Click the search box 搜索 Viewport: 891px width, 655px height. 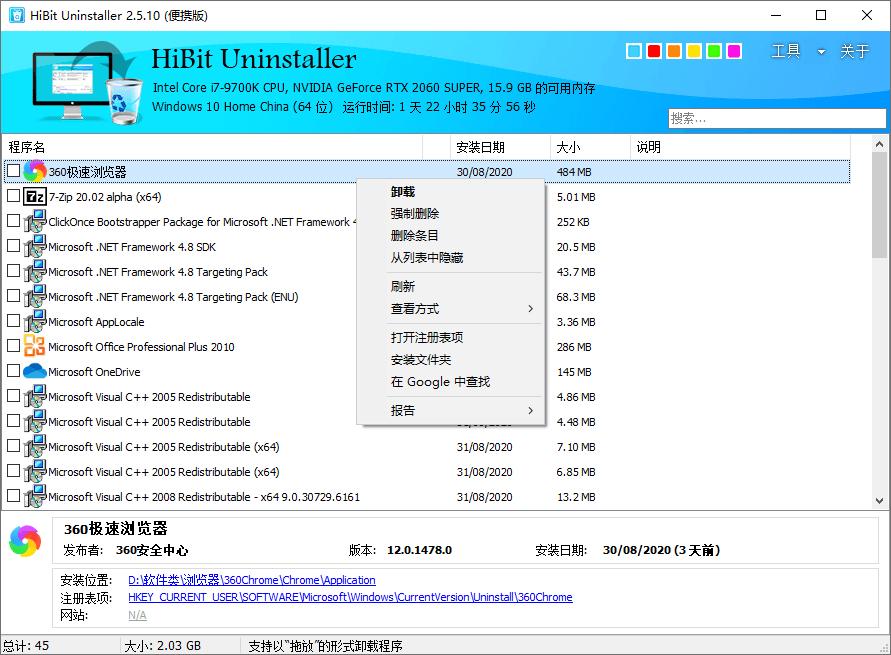click(x=776, y=118)
